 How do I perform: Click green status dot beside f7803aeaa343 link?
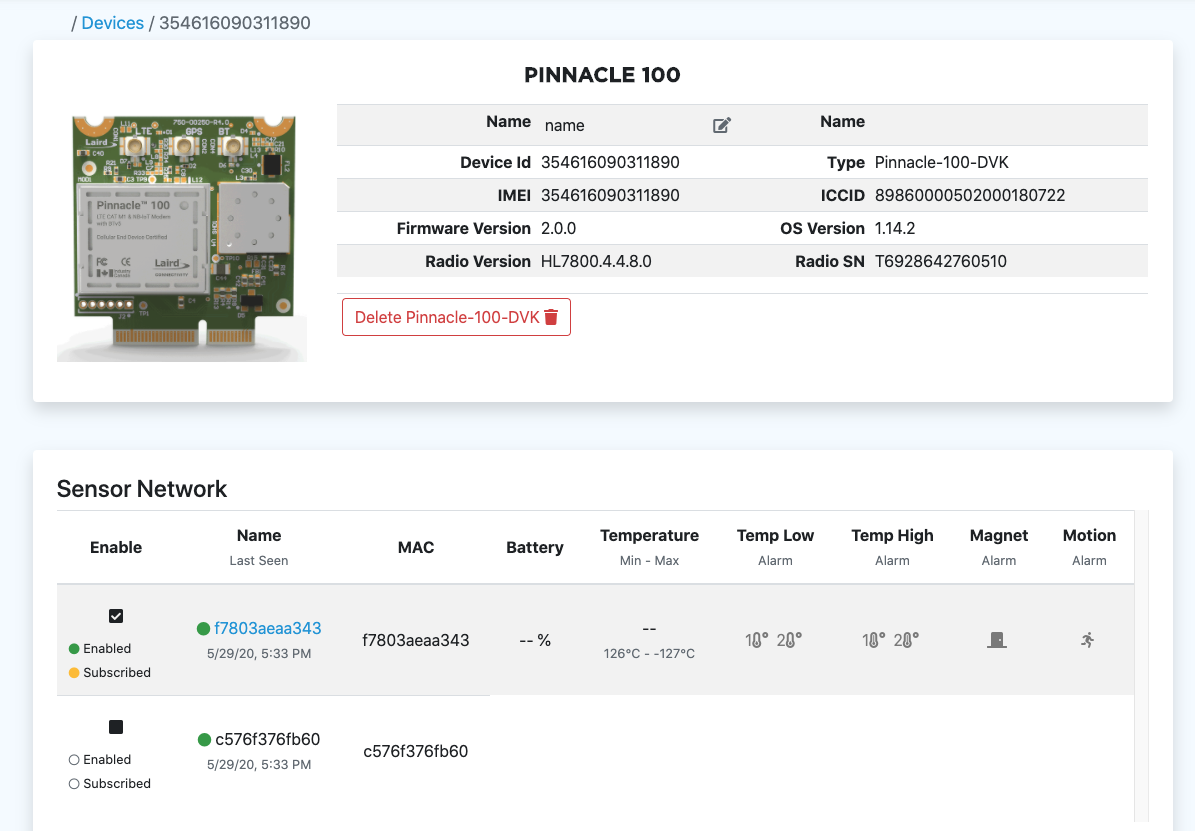tap(203, 629)
